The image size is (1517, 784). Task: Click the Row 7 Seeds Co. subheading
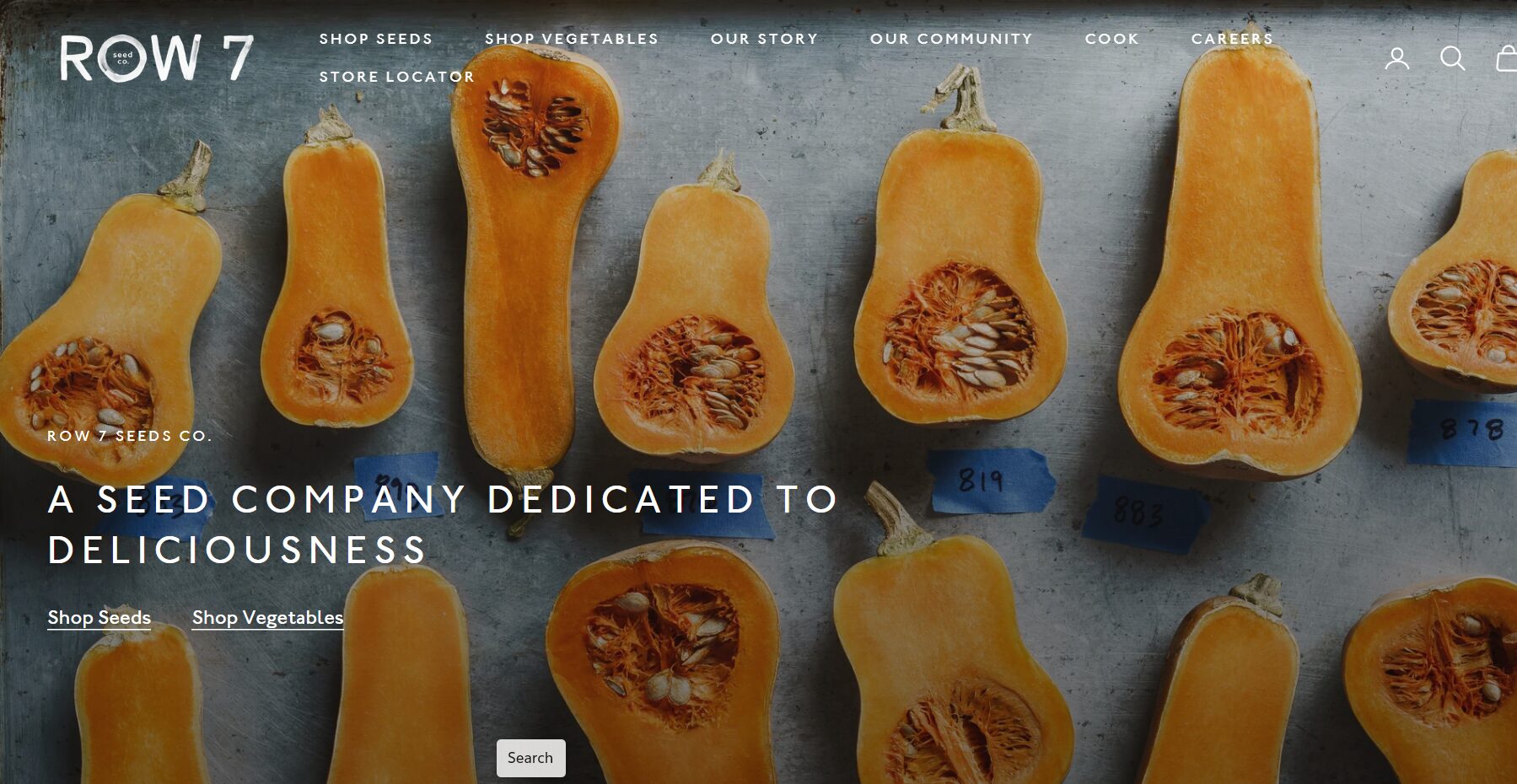click(130, 436)
